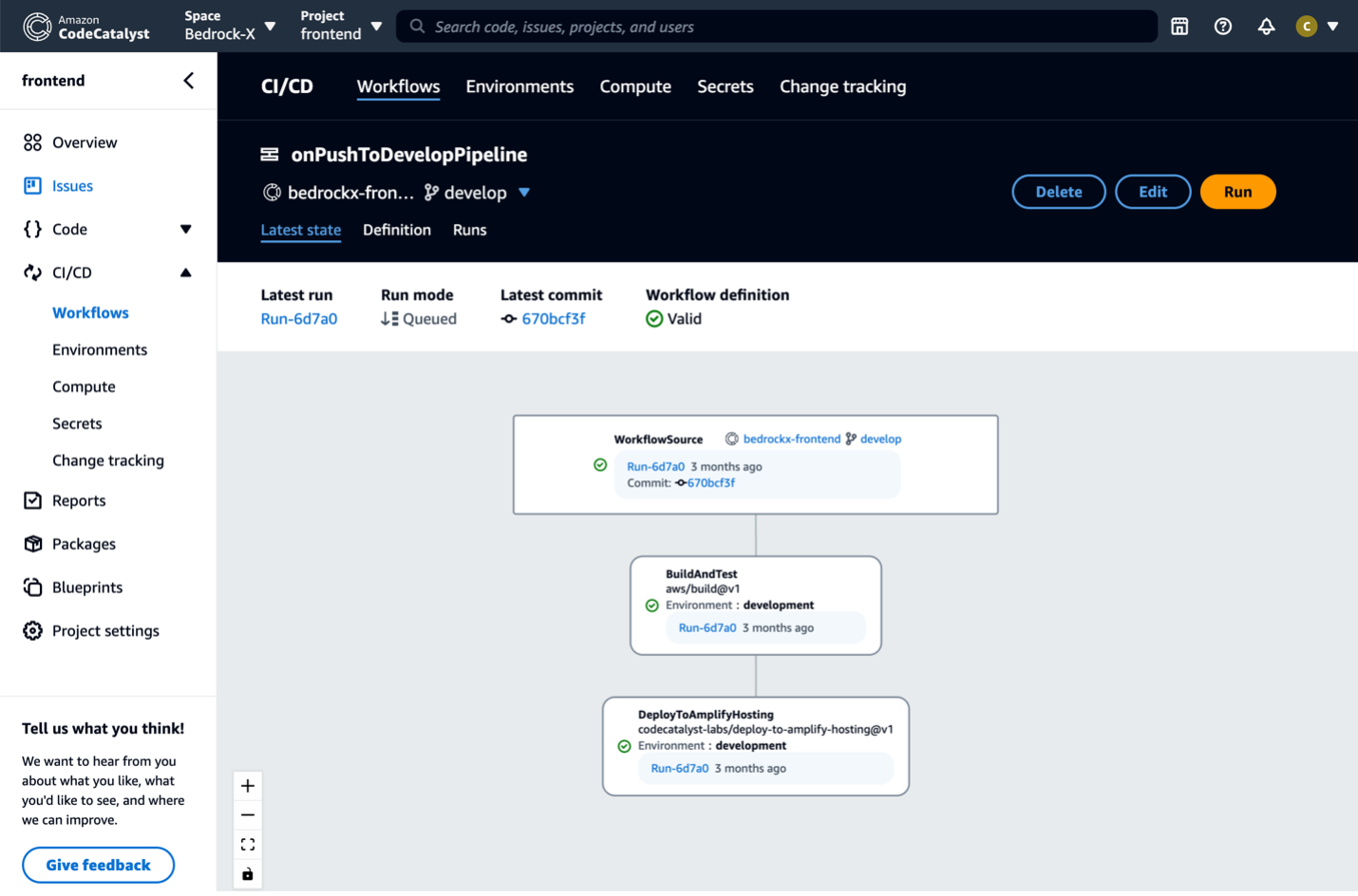Collapse the frontend sidebar with the chevron
The height and width of the screenshot is (896, 1358).
(x=188, y=81)
